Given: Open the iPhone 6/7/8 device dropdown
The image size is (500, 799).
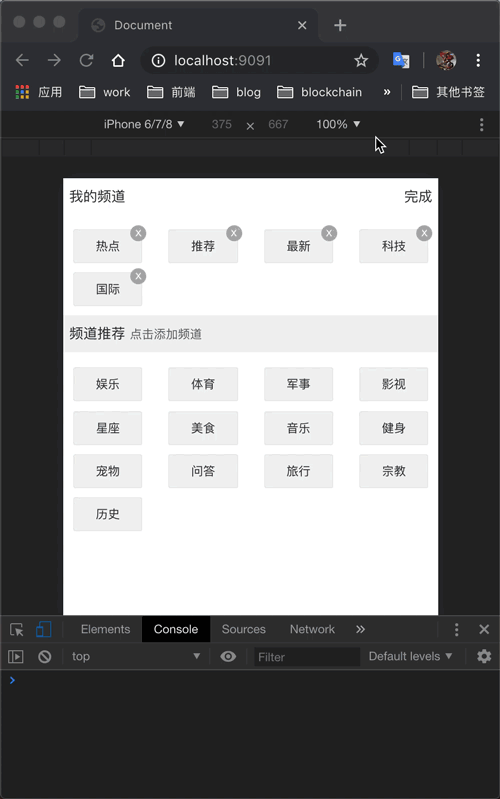Looking at the screenshot, I should pos(144,124).
